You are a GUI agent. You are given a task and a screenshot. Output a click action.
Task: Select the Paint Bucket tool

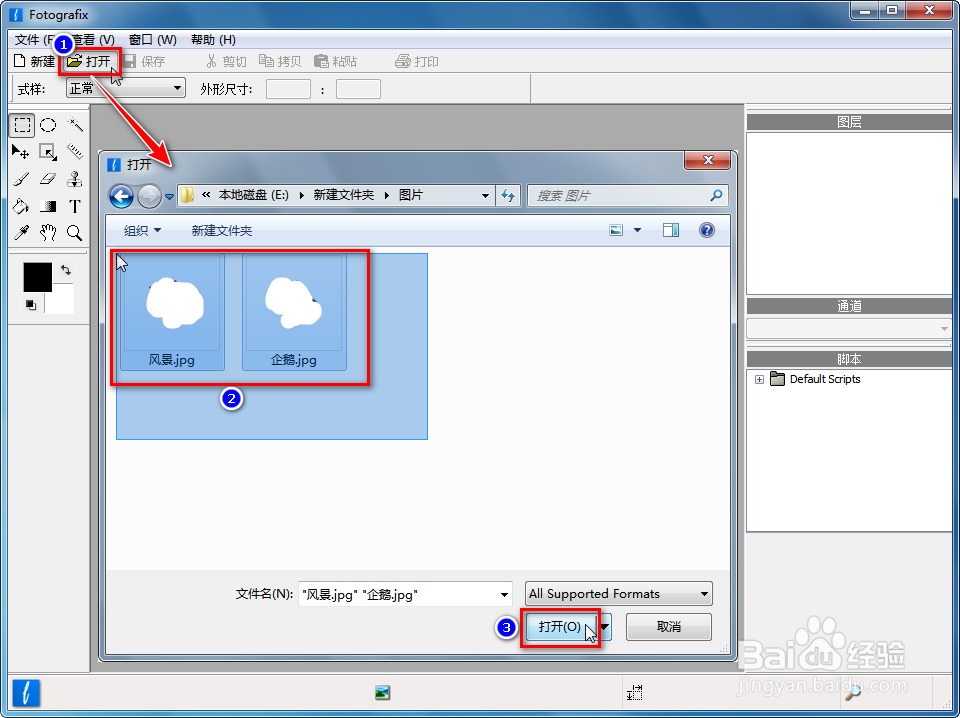(22, 205)
